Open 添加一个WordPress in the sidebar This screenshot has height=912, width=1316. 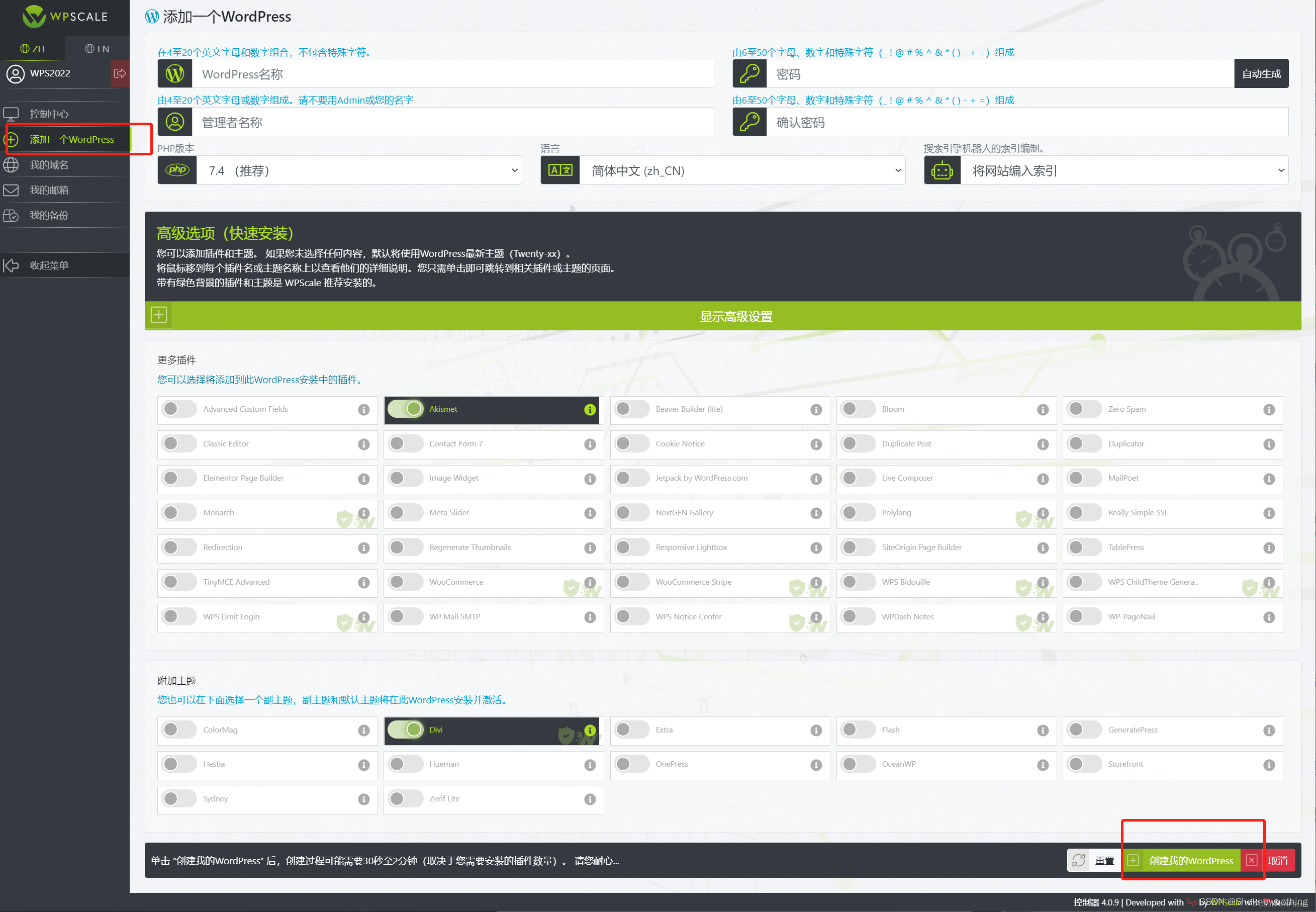[64, 139]
